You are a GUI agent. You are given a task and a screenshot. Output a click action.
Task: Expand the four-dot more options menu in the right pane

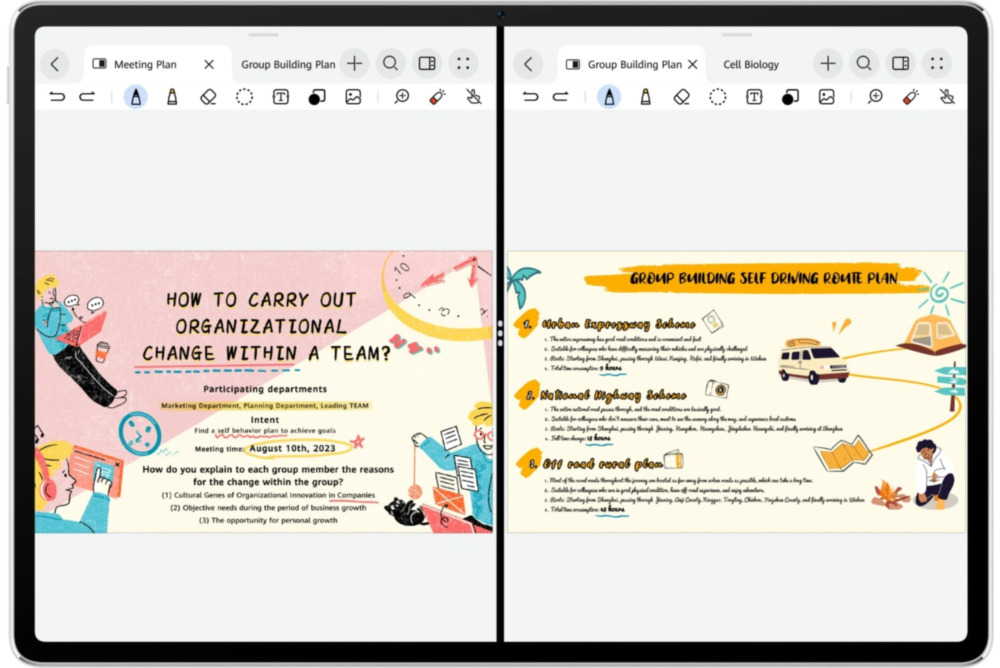[x=936, y=64]
